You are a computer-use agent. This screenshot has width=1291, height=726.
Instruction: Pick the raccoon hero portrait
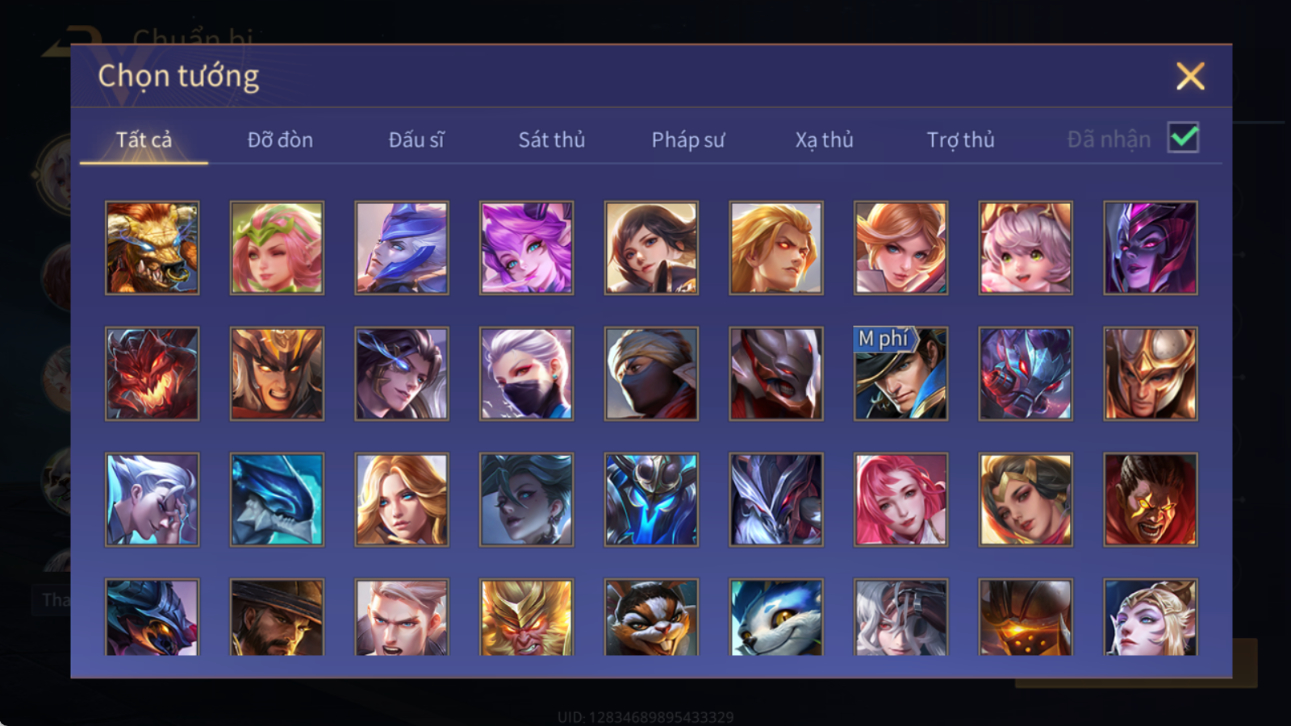(651, 617)
